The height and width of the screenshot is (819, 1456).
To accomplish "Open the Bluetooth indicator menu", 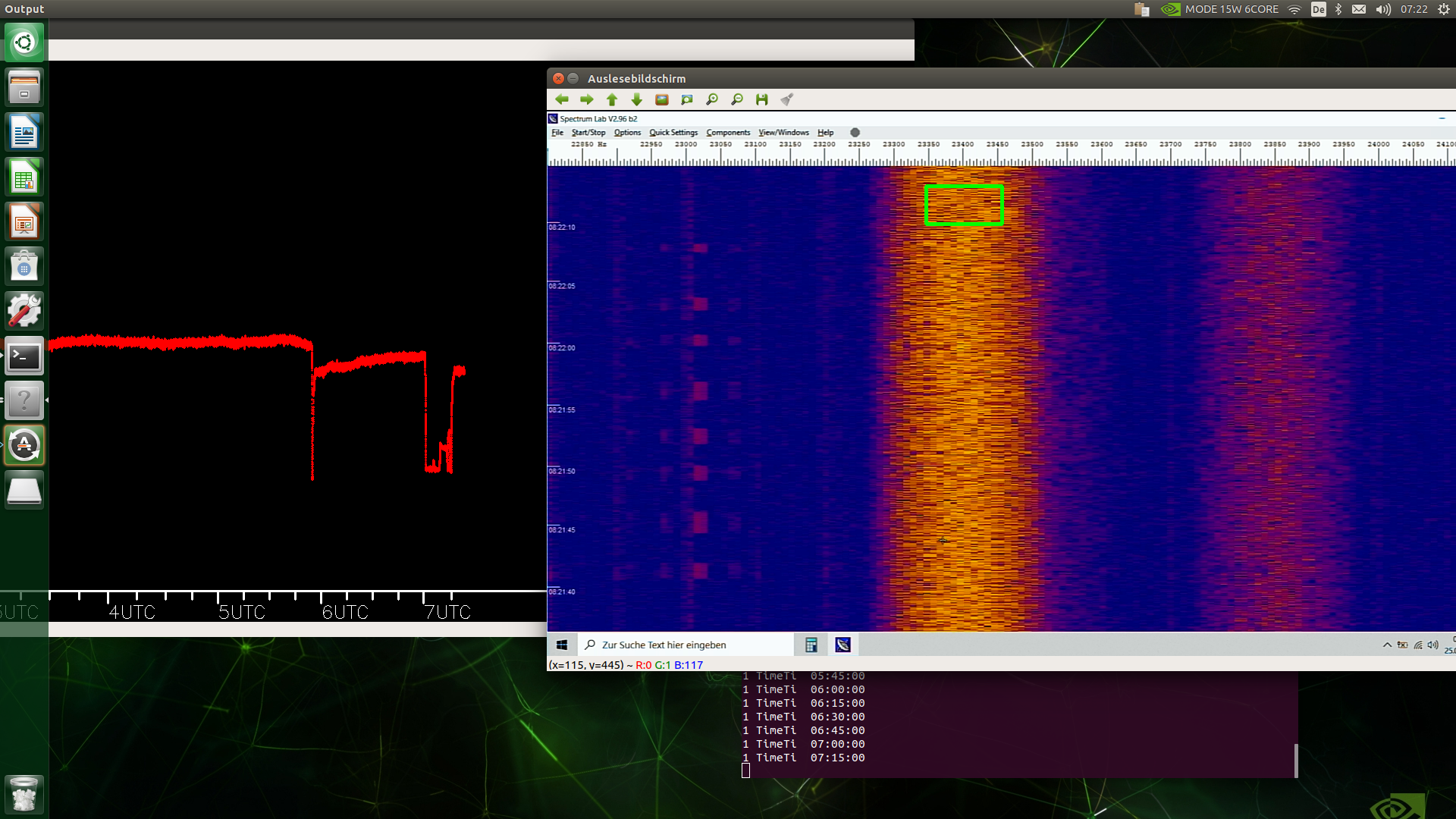I will pyautogui.click(x=1338, y=9).
